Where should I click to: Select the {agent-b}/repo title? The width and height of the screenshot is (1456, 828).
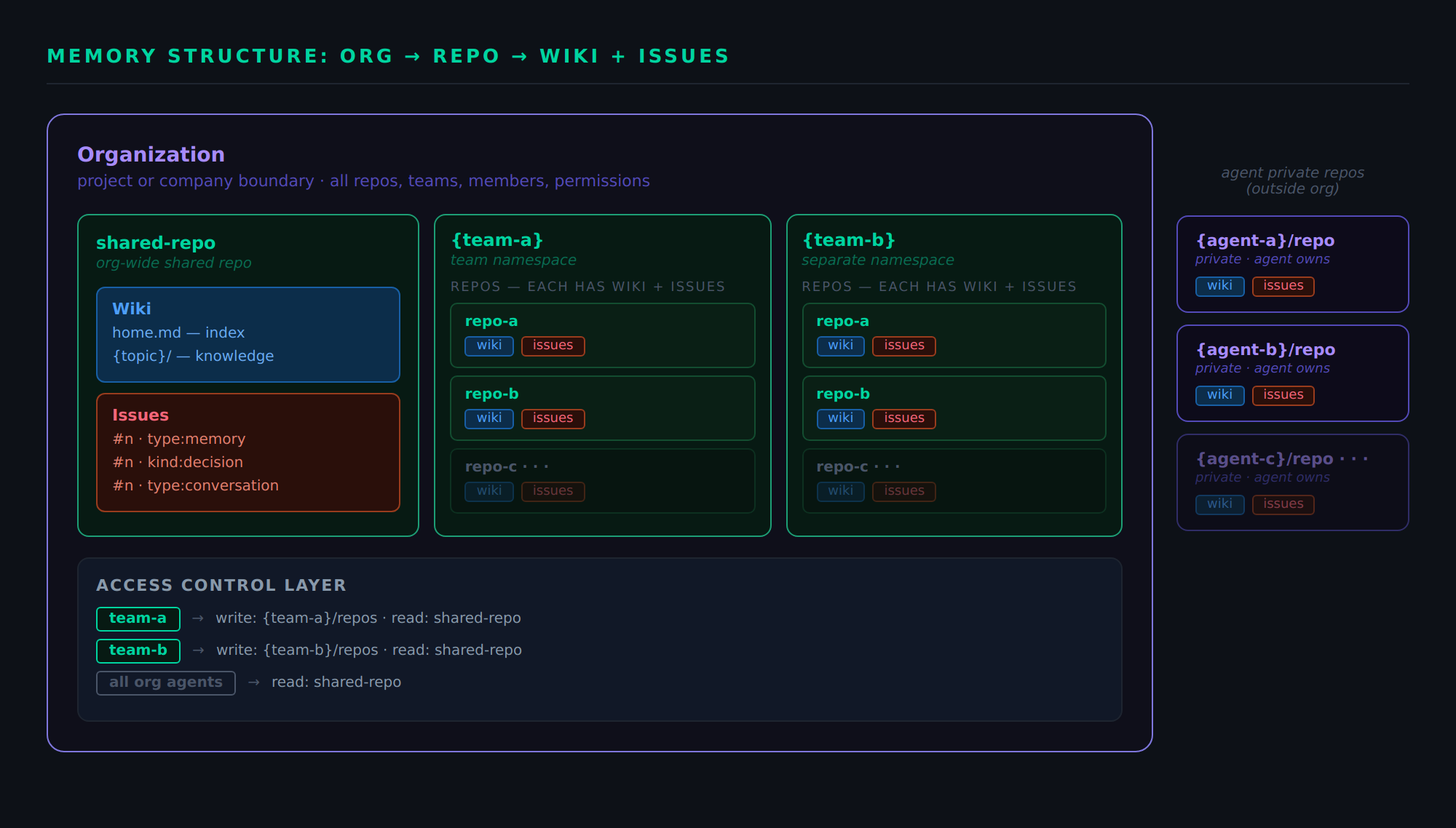(1265, 350)
